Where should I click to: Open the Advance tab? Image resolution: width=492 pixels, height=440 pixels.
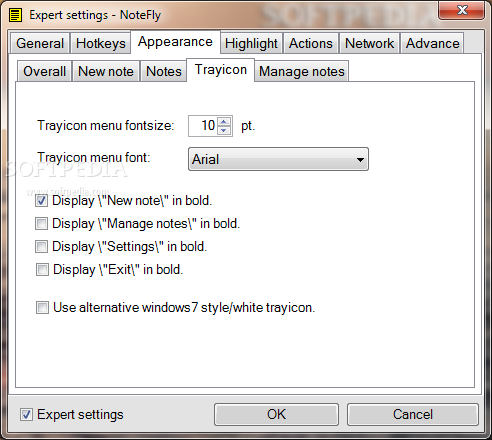(x=432, y=43)
